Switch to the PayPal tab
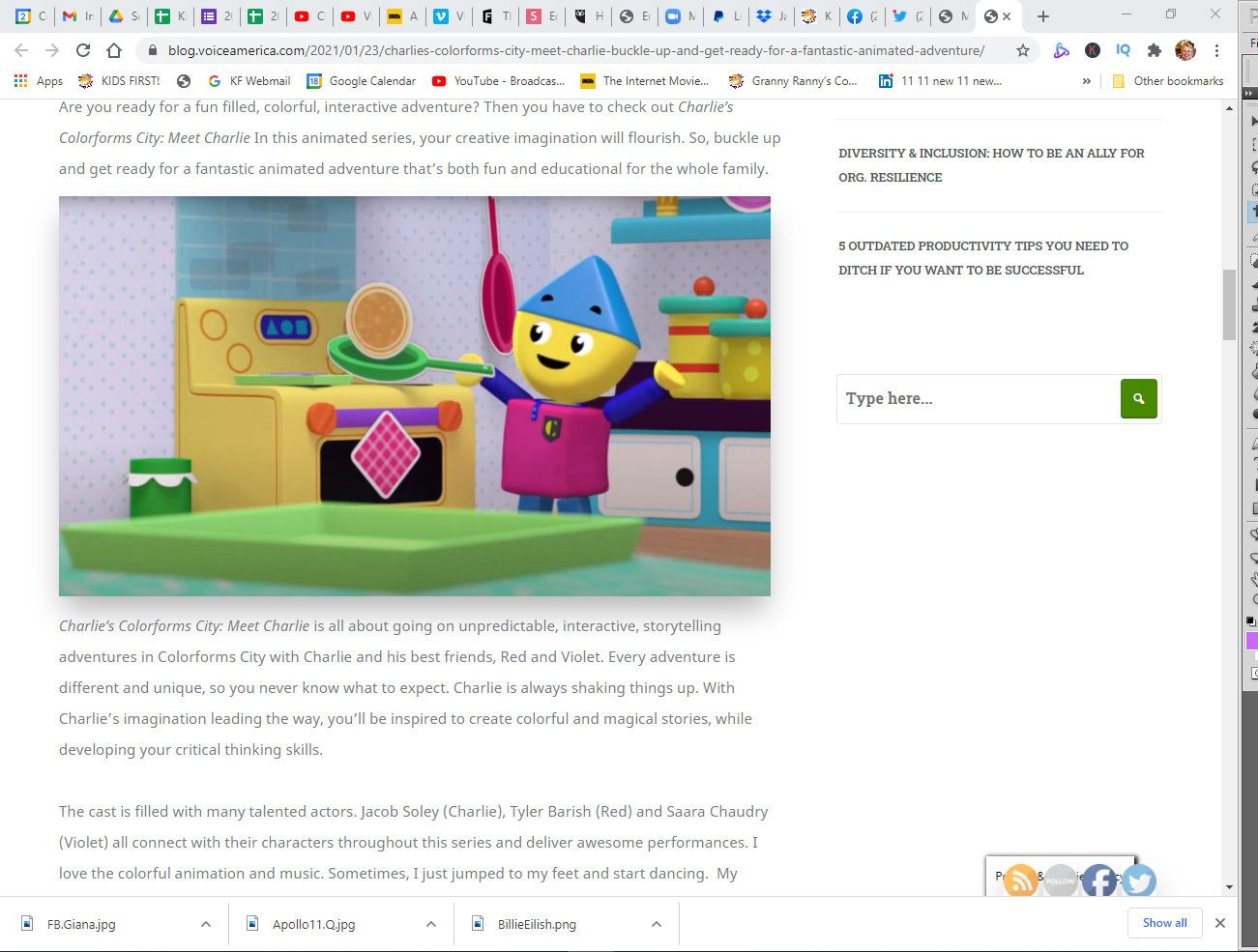 point(726,16)
